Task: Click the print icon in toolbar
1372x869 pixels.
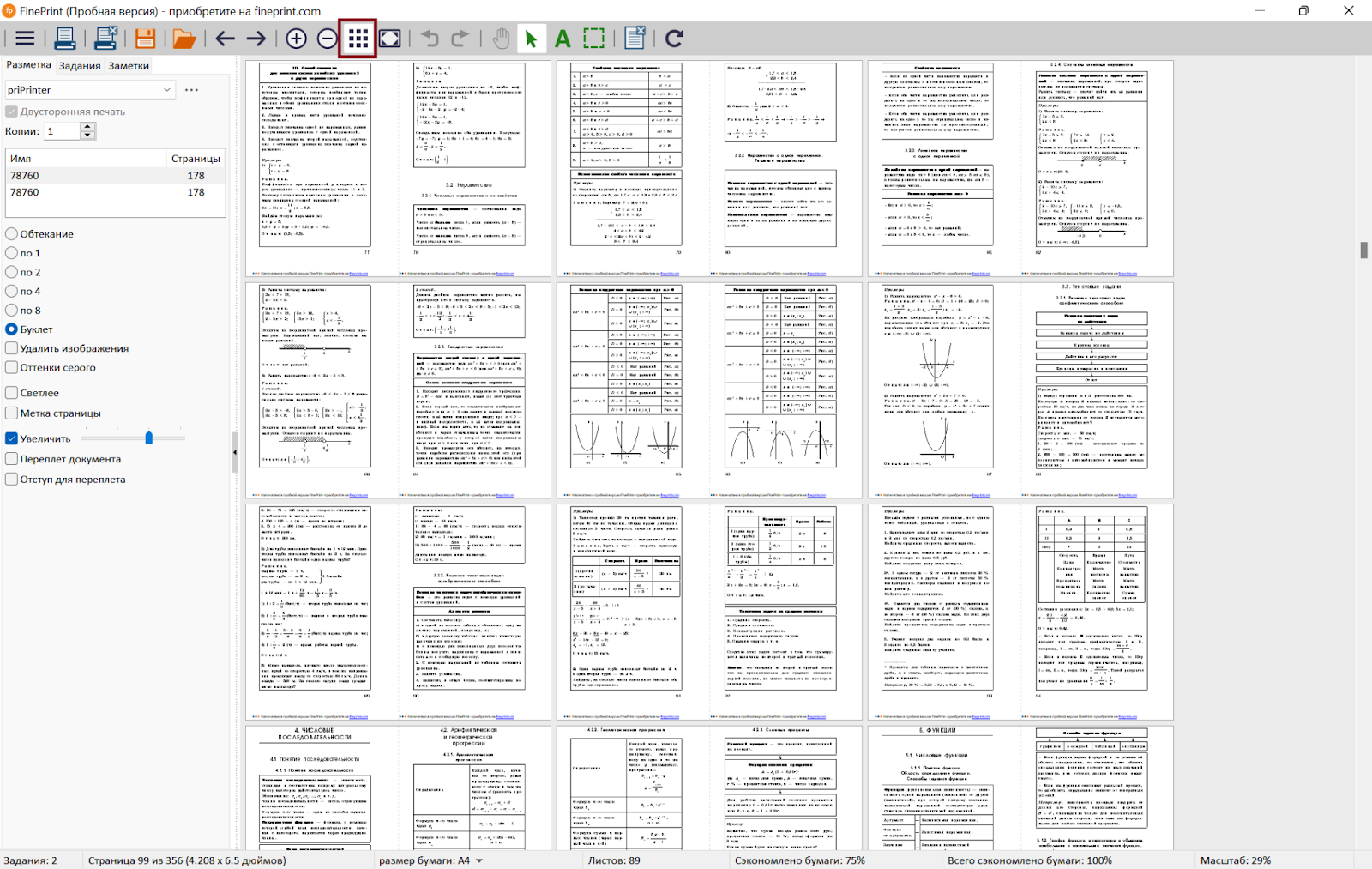Action: tap(64, 39)
